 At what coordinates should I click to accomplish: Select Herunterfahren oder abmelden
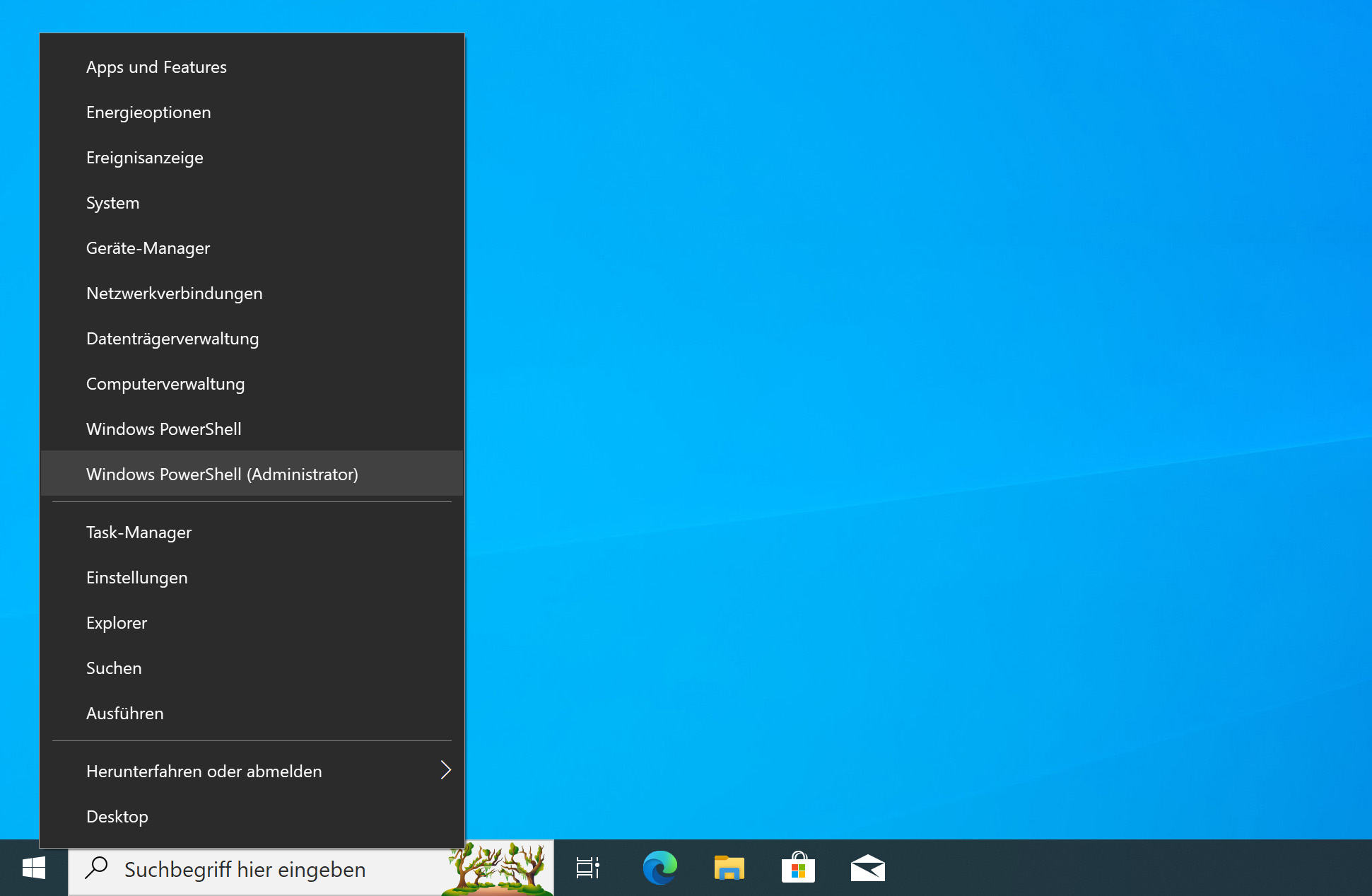(252, 772)
